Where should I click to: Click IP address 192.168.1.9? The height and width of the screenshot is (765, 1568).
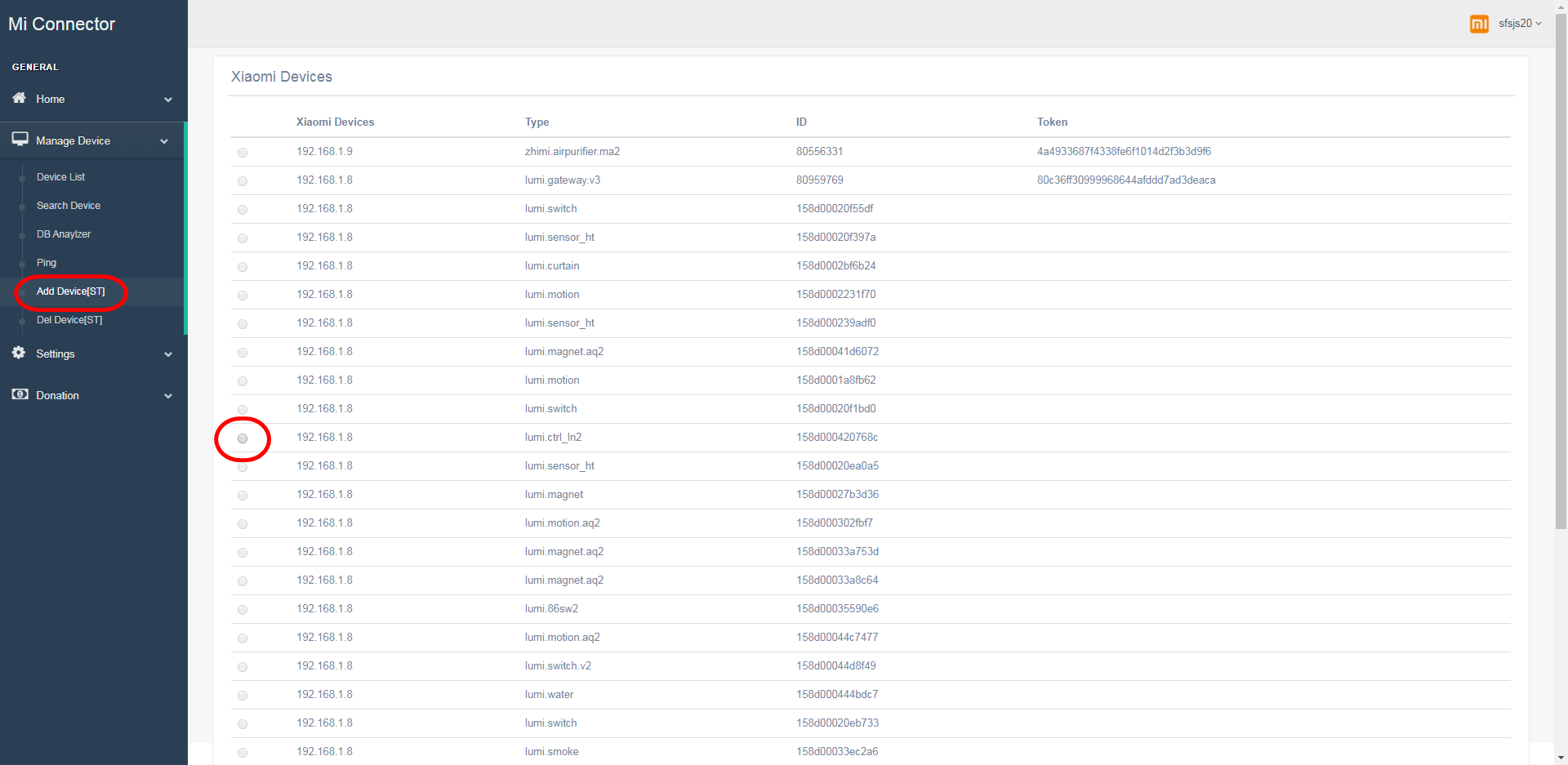point(324,152)
